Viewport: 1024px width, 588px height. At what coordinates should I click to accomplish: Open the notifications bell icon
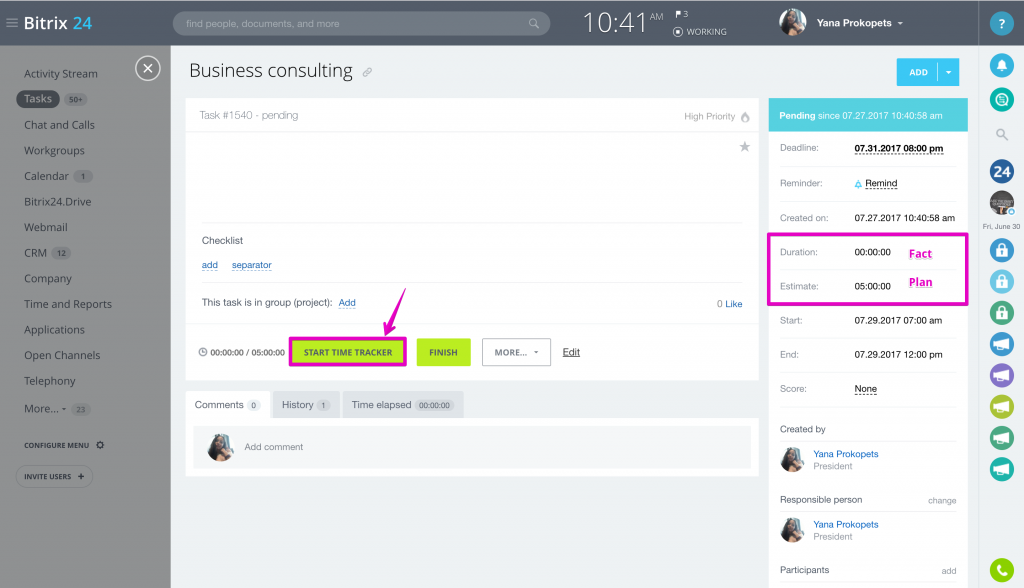(1001, 66)
